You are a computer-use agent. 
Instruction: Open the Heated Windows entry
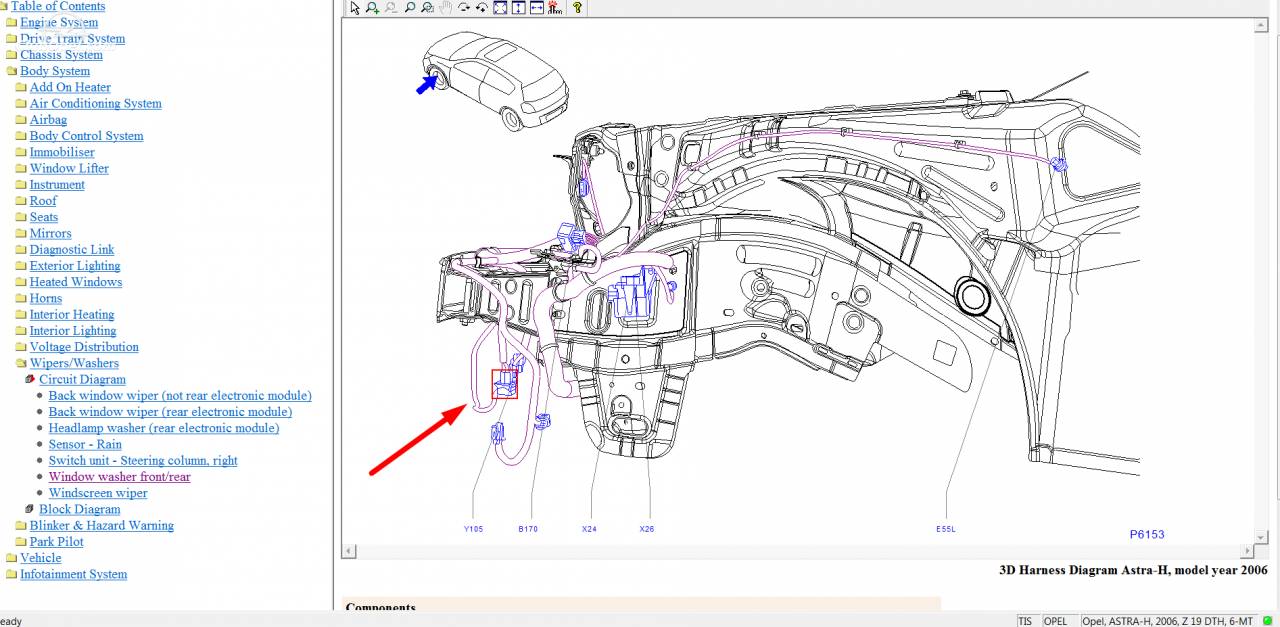76,282
